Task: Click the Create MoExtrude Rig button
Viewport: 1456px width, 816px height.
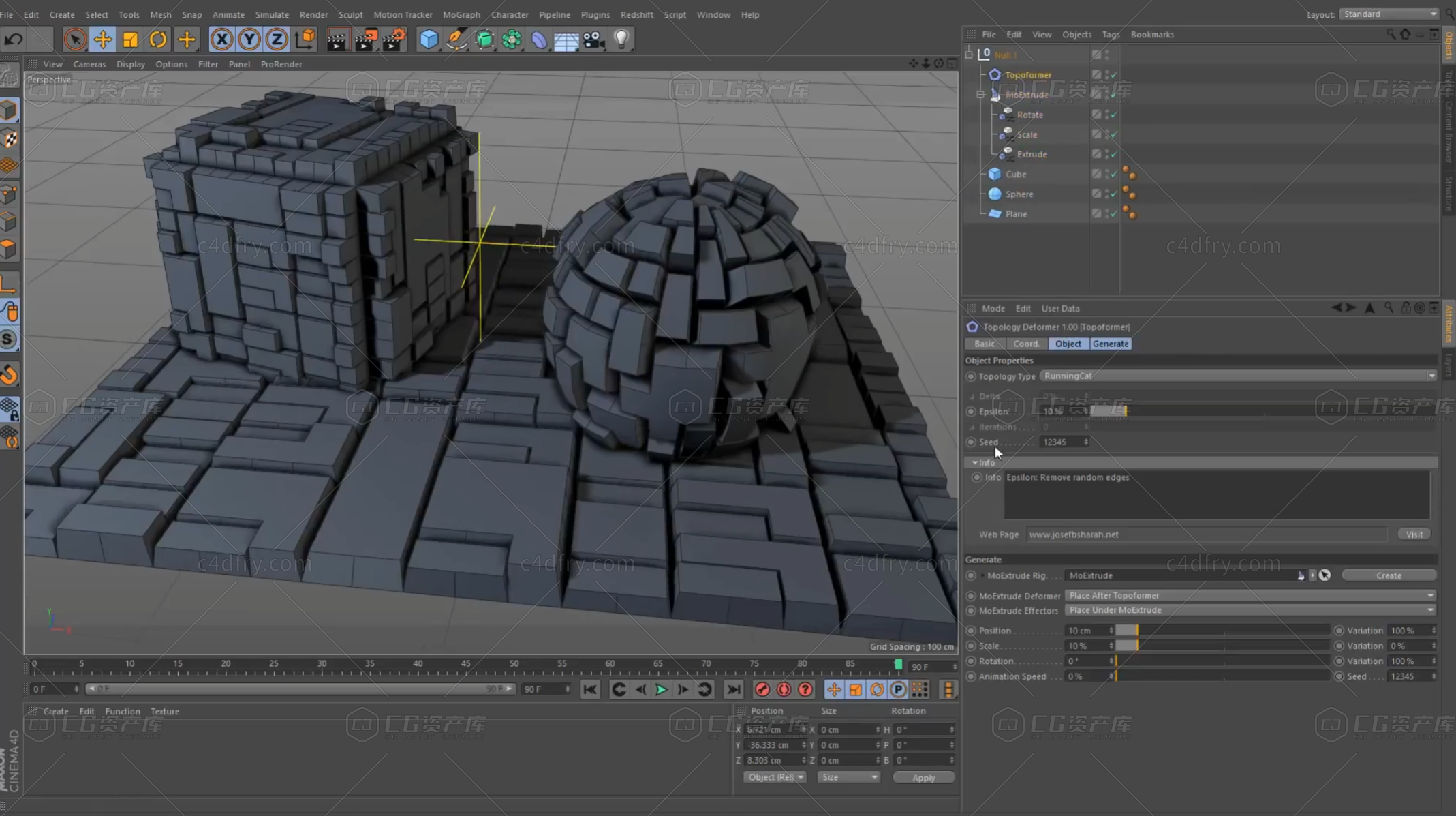Action: (x=1389, y=576)
